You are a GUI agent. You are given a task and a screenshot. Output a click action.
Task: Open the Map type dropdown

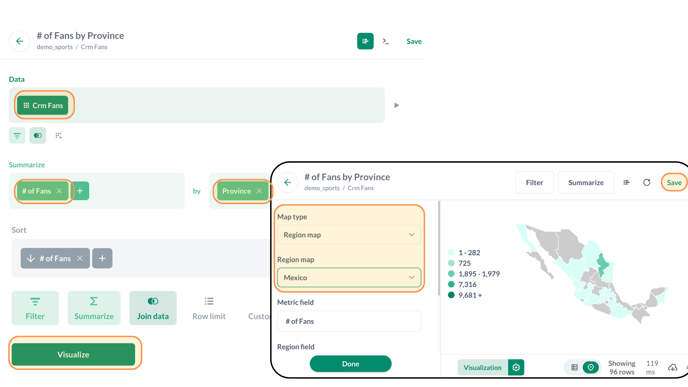pyautogui.click(x=349, y=235)
